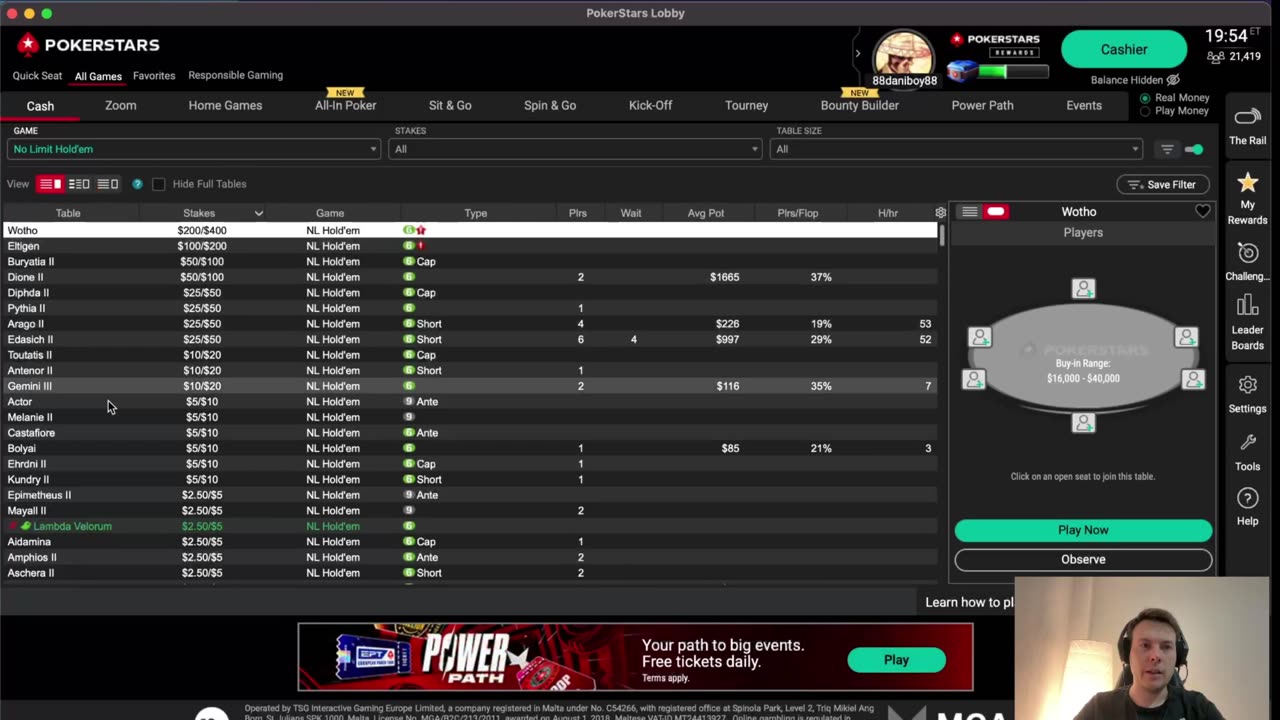
Task: Open the Game dropdown No Limit Hold'em
Action: point(194,149)
